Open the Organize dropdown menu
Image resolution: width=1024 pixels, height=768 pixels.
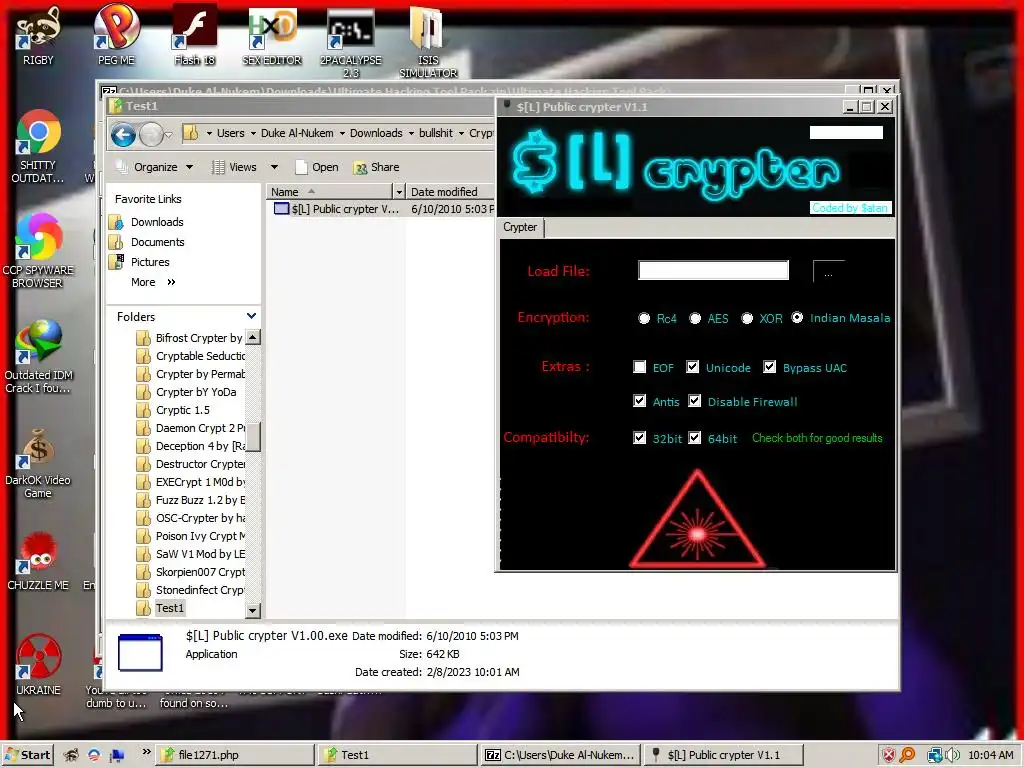(155, 167)
